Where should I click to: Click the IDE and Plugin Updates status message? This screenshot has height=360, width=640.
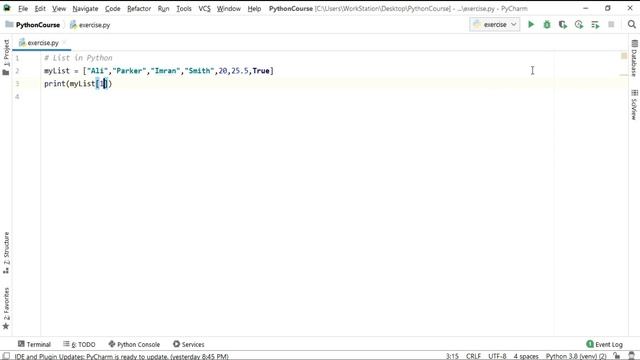click(x=122, y=356)
